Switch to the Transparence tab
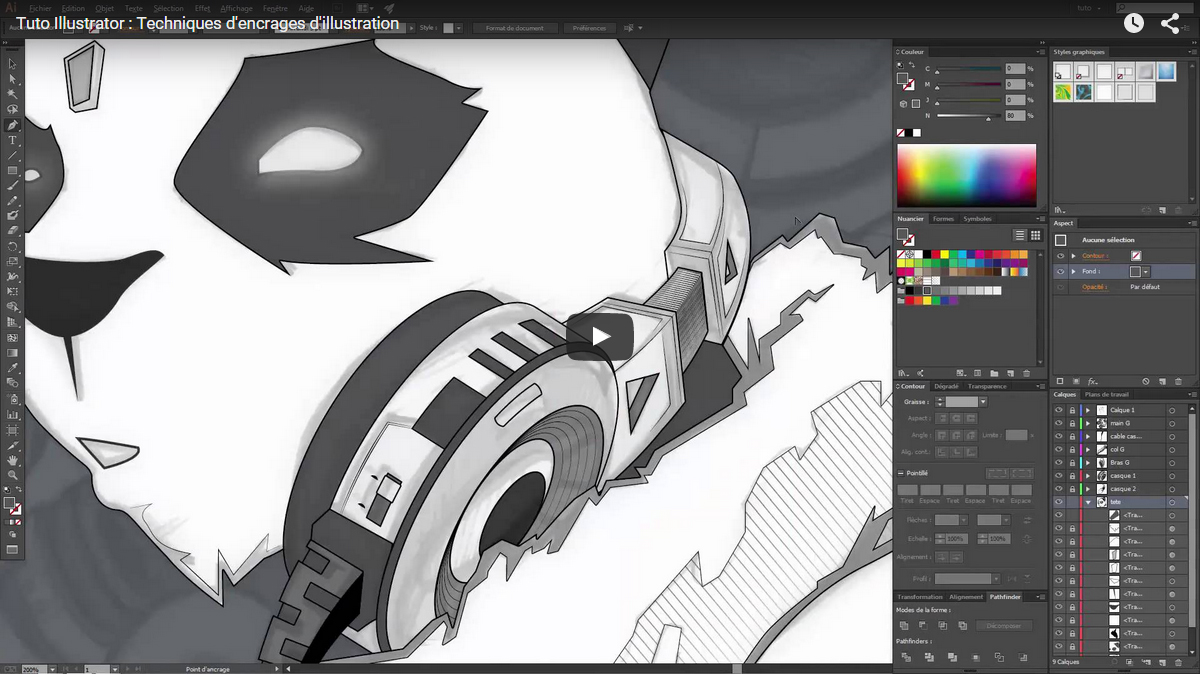1200x674 pixels. click(x=987, y=386)
